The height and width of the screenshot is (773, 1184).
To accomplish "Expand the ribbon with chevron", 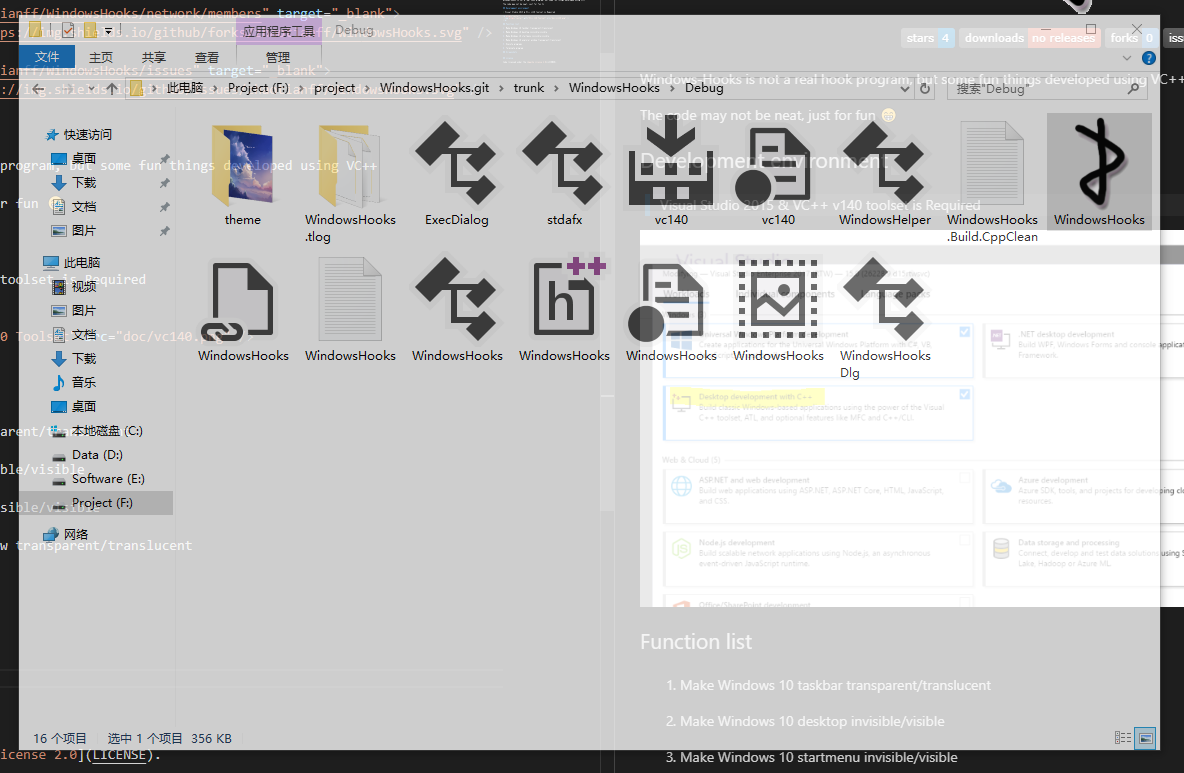I will coord(1127,58).
